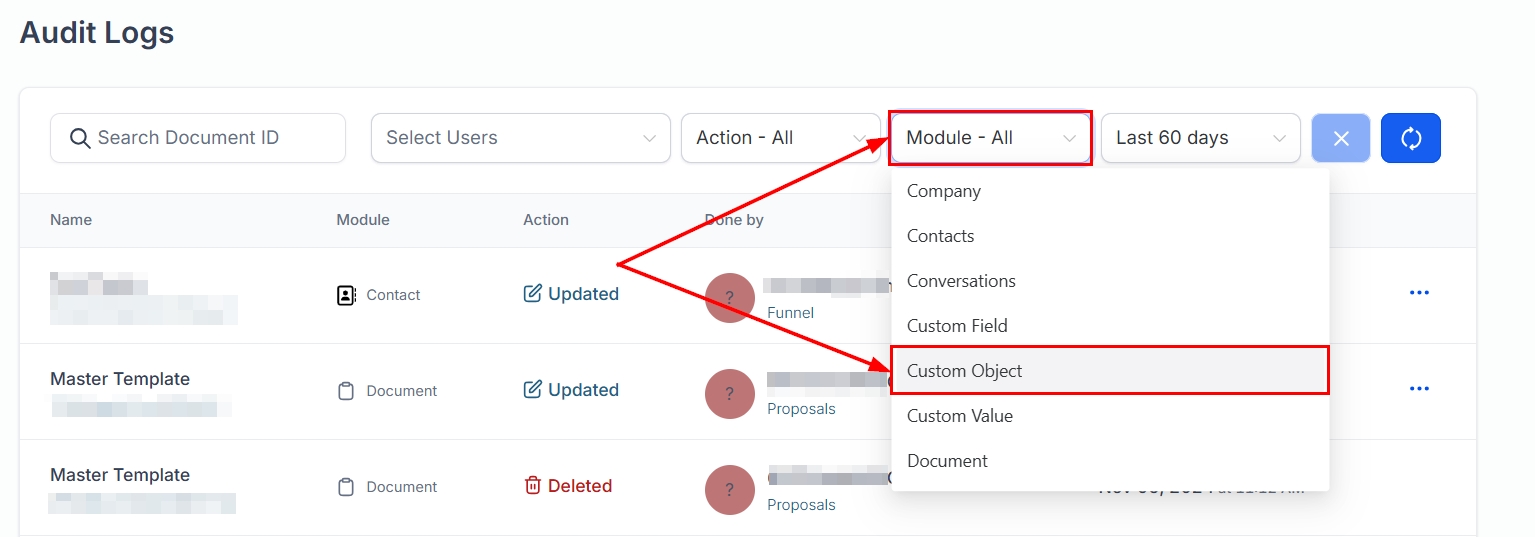Expand the Action - All filter
This screenshot has width=1535, height=537.
[x=780, y=138]
